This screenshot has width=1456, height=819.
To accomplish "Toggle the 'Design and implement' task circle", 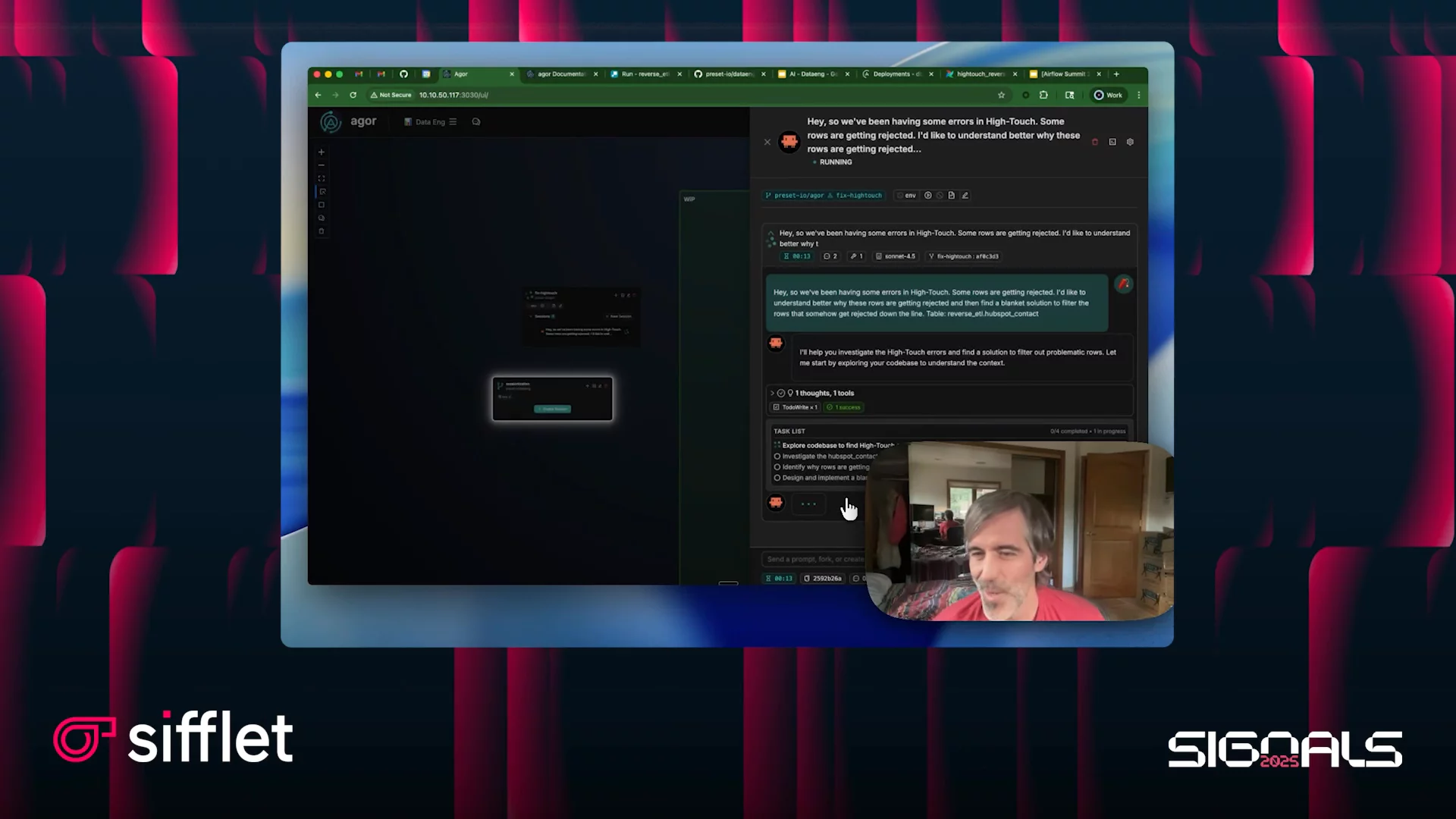I will [777, 478].
